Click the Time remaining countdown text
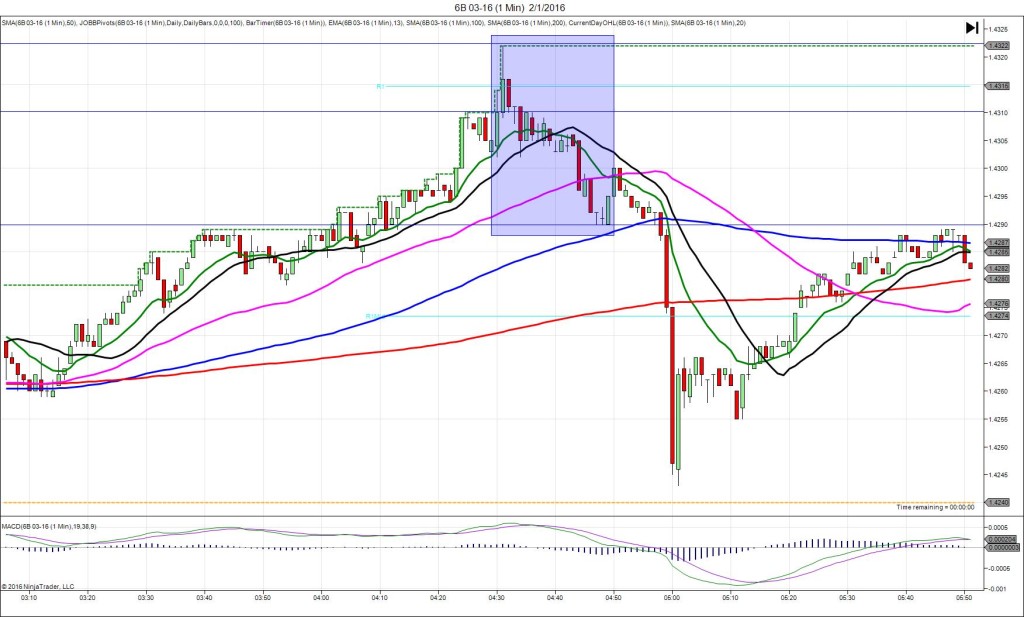The image size is (1024, 617). click(935, 508)
